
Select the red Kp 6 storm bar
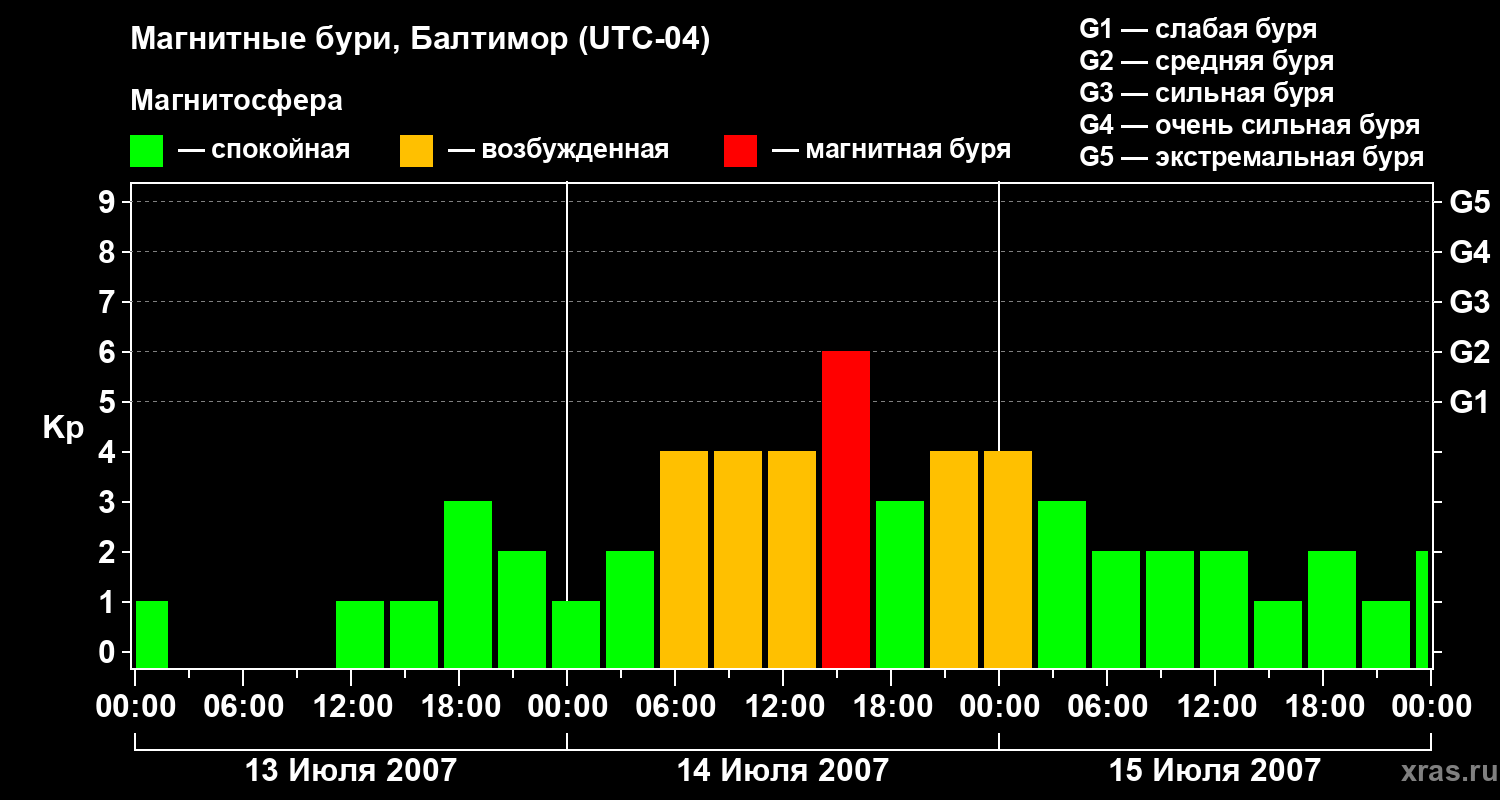click(x=846, y=510)
